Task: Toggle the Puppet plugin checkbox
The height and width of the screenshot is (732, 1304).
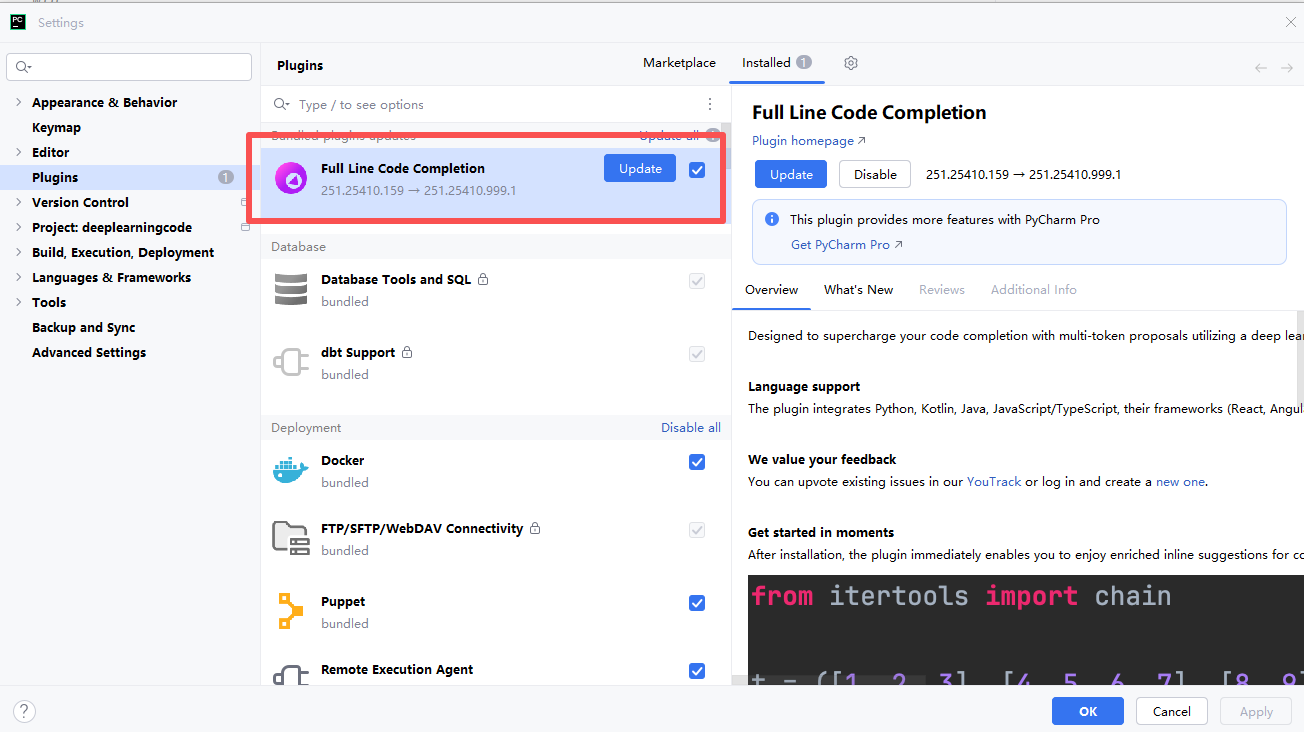Action: click(x=697, y=603)
